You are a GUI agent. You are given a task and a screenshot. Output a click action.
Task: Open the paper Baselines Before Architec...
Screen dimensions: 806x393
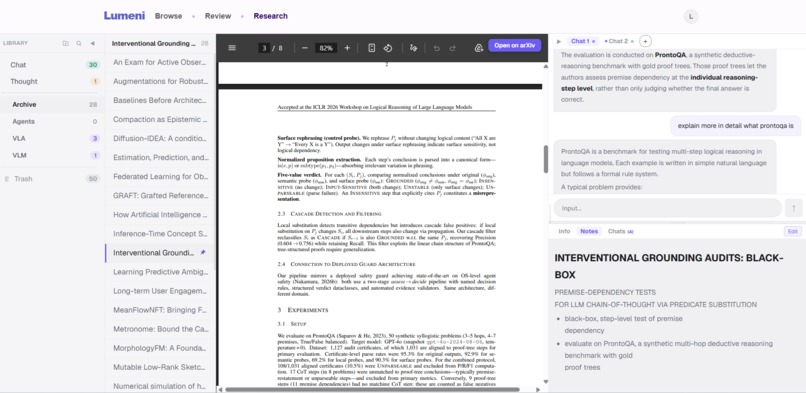(160, 100)
